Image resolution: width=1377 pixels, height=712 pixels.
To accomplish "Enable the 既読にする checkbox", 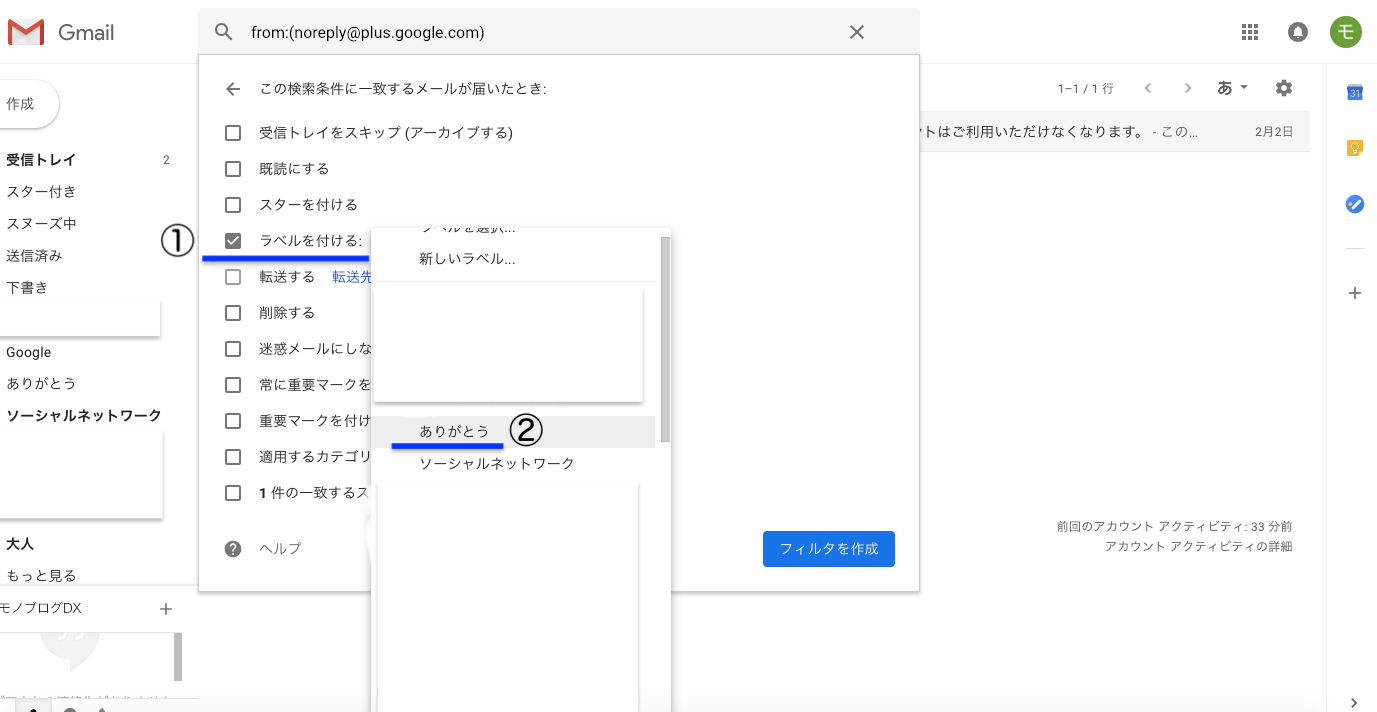I will pos(233,169).
